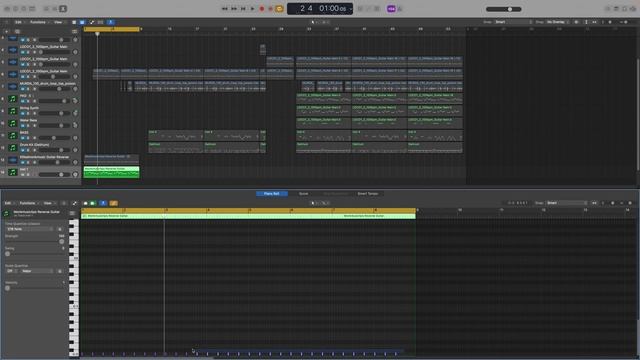Show Global Tracks via track header button
The height and width of the screenshot is (360, 640).
(x=75, y=31)
